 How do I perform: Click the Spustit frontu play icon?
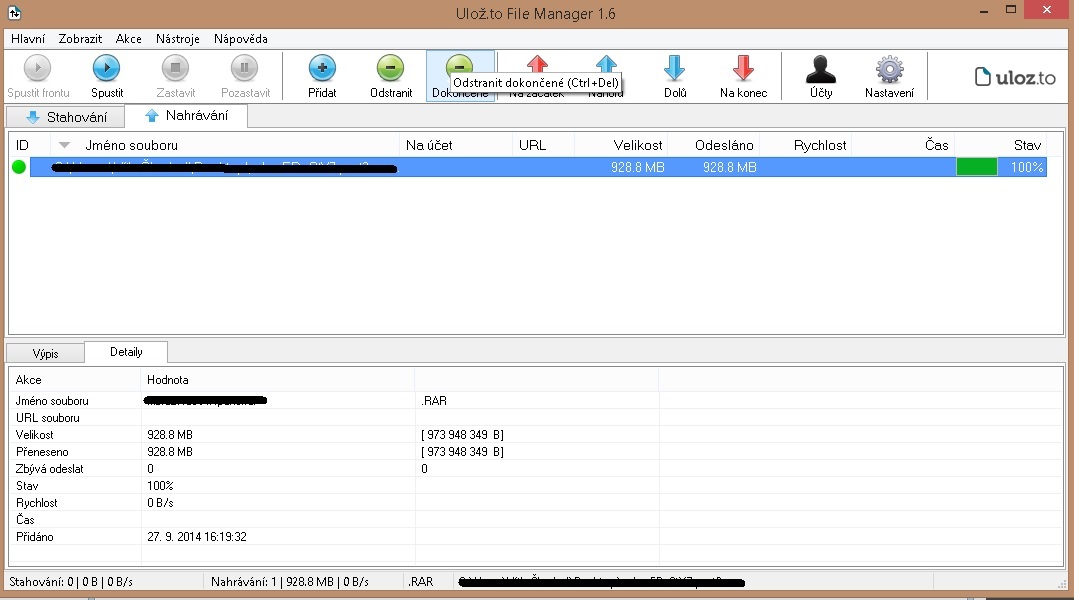pyautogui.click(x=38, y=68)
